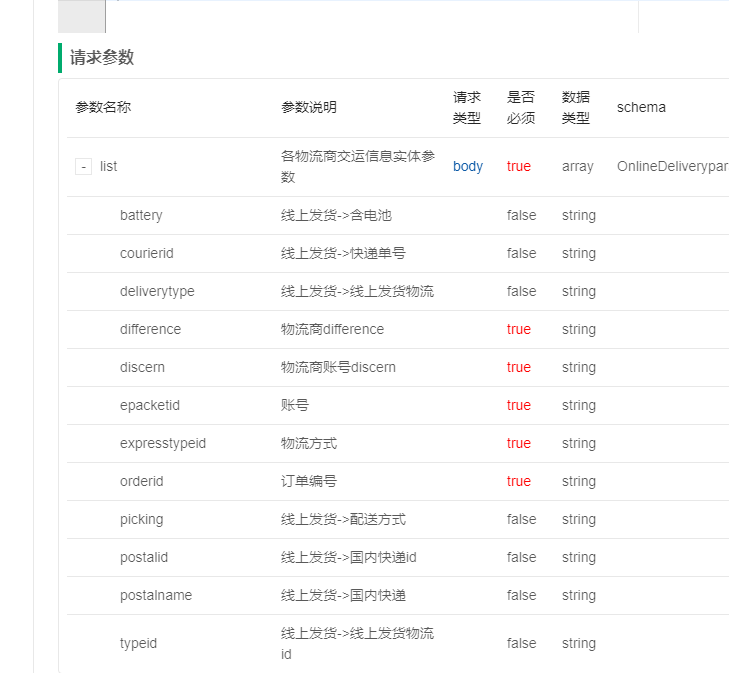This screenshot has height=673, width=729.
Task: Select the difference parameter name
Action: 150,330
